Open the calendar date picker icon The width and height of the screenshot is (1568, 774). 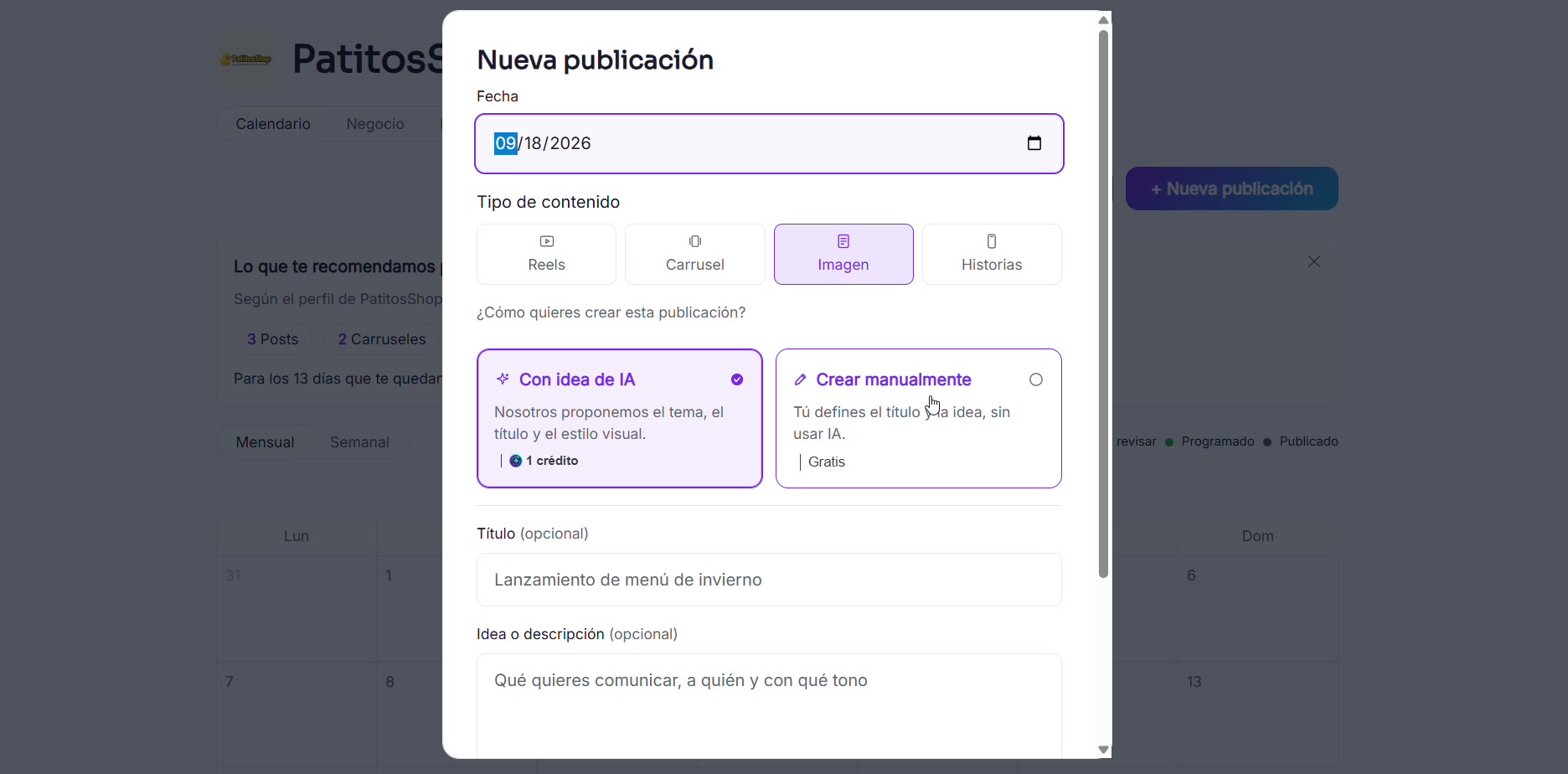click(1034, 143)
